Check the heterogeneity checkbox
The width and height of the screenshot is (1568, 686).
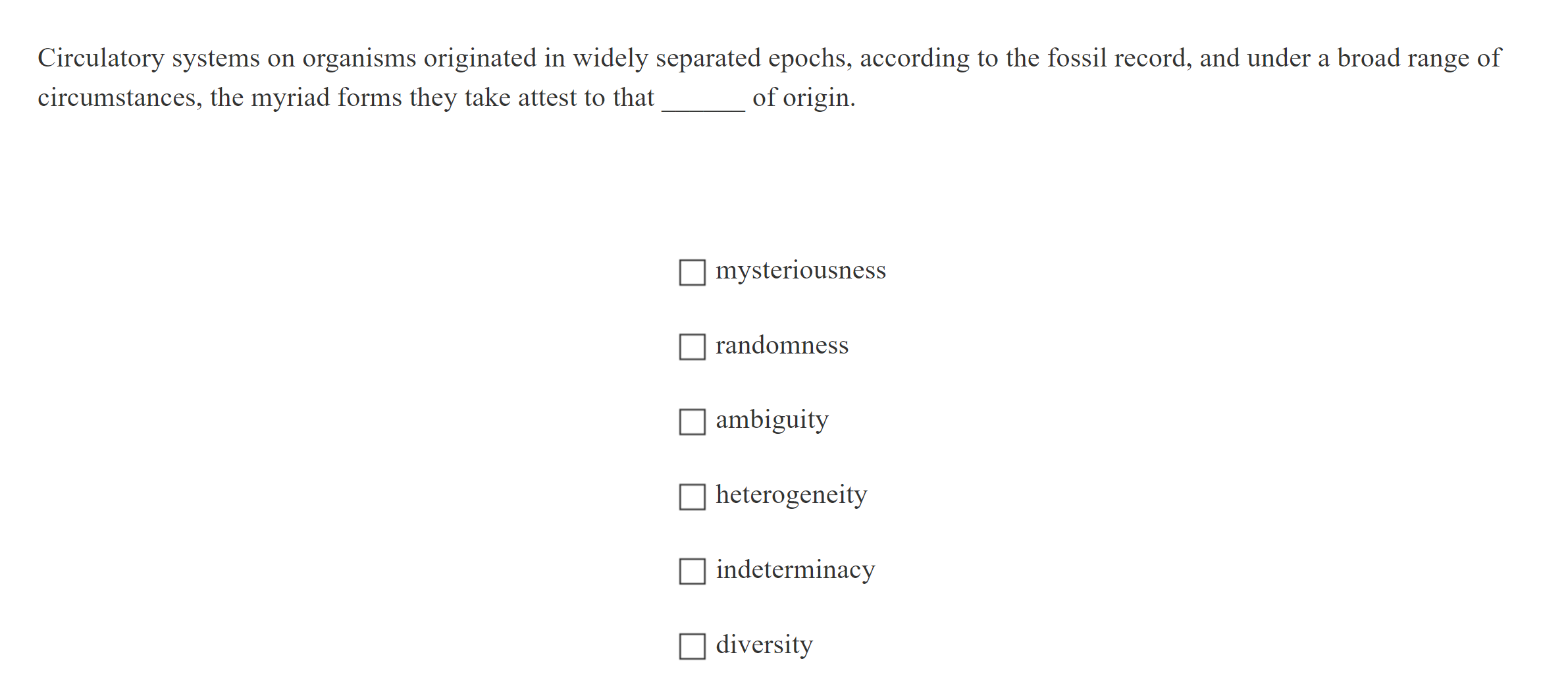[692, 496]
